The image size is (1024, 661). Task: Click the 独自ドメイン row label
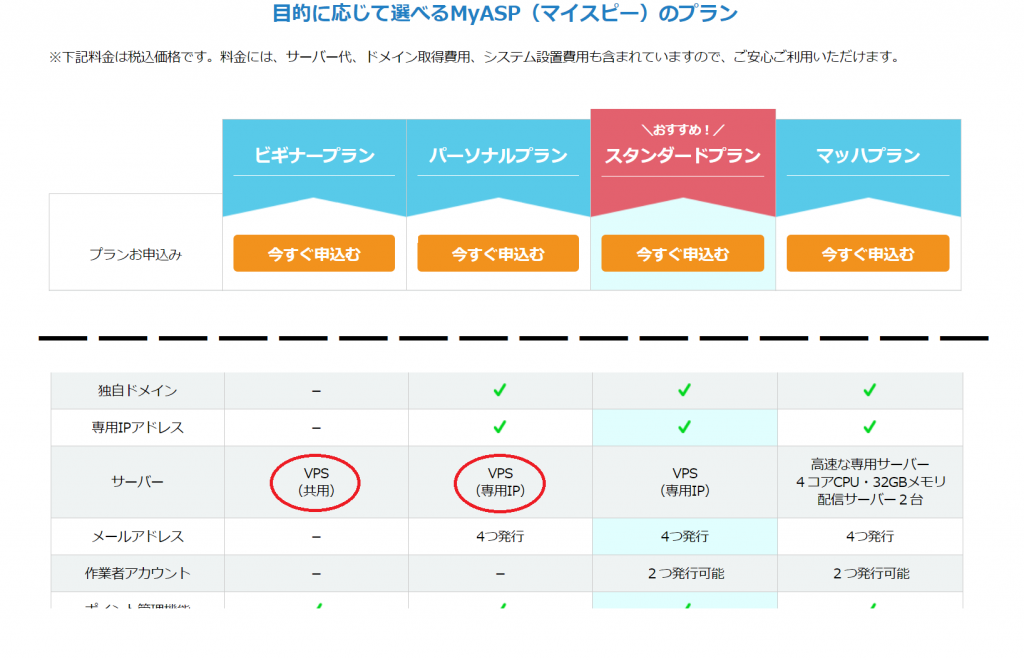138,391
